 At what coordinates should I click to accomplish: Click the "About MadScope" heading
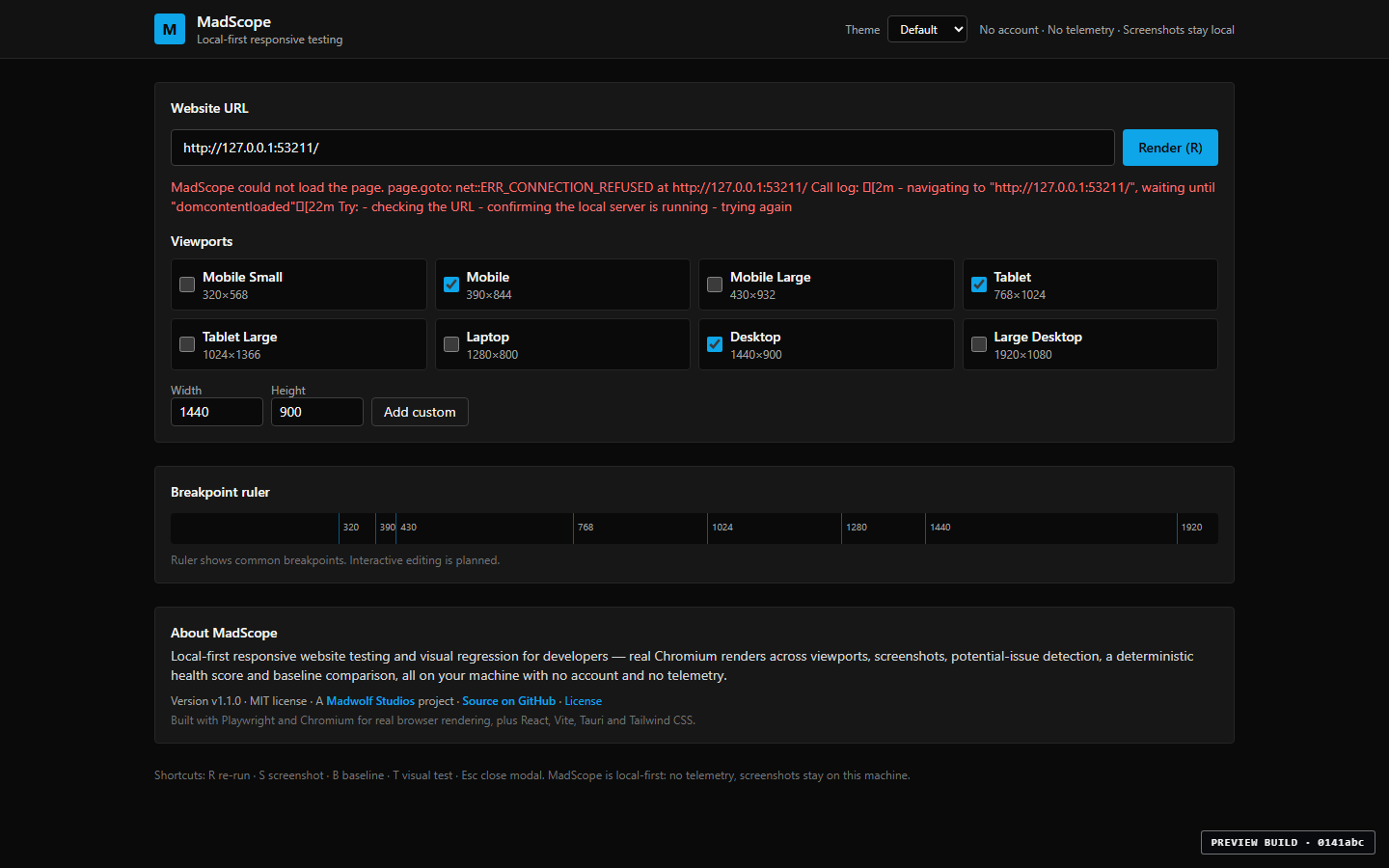224,633
